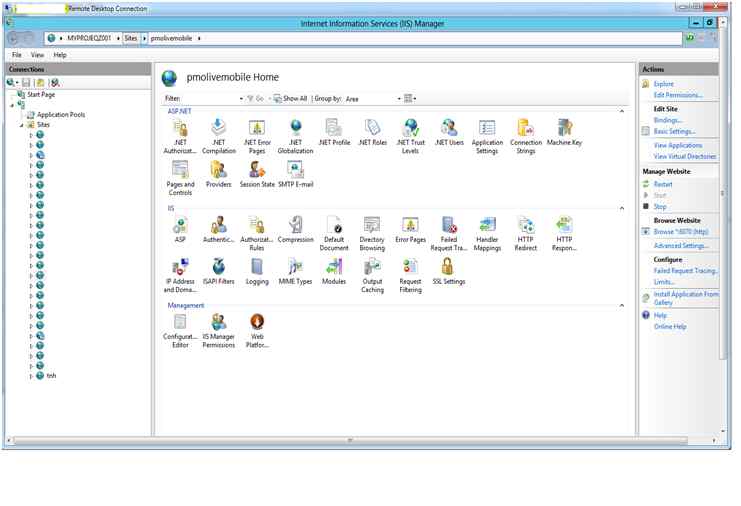
Task: Open IP Address and Domain Restrictions
Action: pos(180,275)
